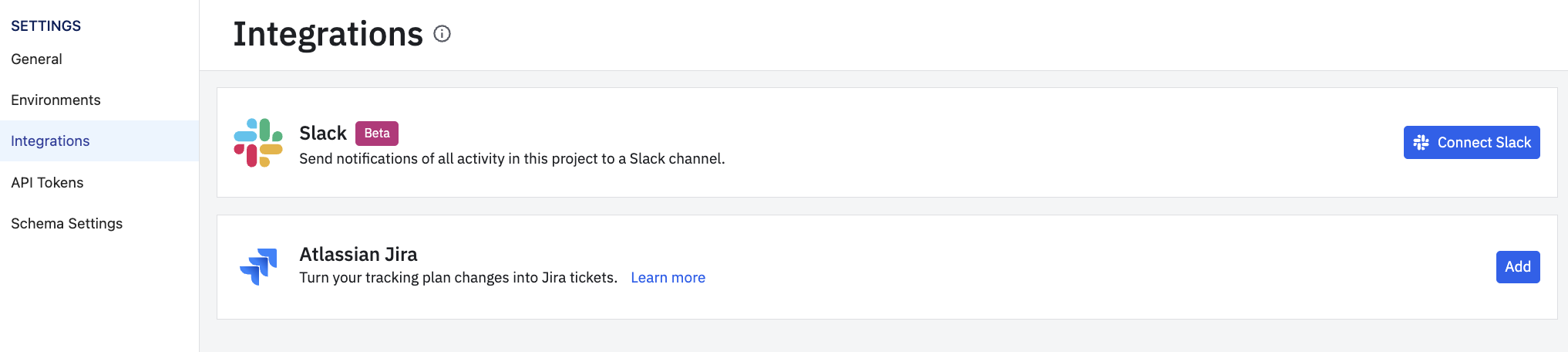Click the Atlassian Jira title text
The height and width of the screenshot is (352, 1568).
(x=358, y=255)
